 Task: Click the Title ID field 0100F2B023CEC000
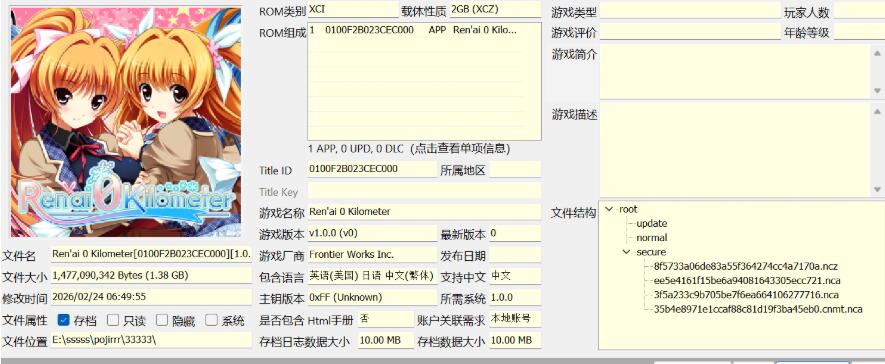373,169
